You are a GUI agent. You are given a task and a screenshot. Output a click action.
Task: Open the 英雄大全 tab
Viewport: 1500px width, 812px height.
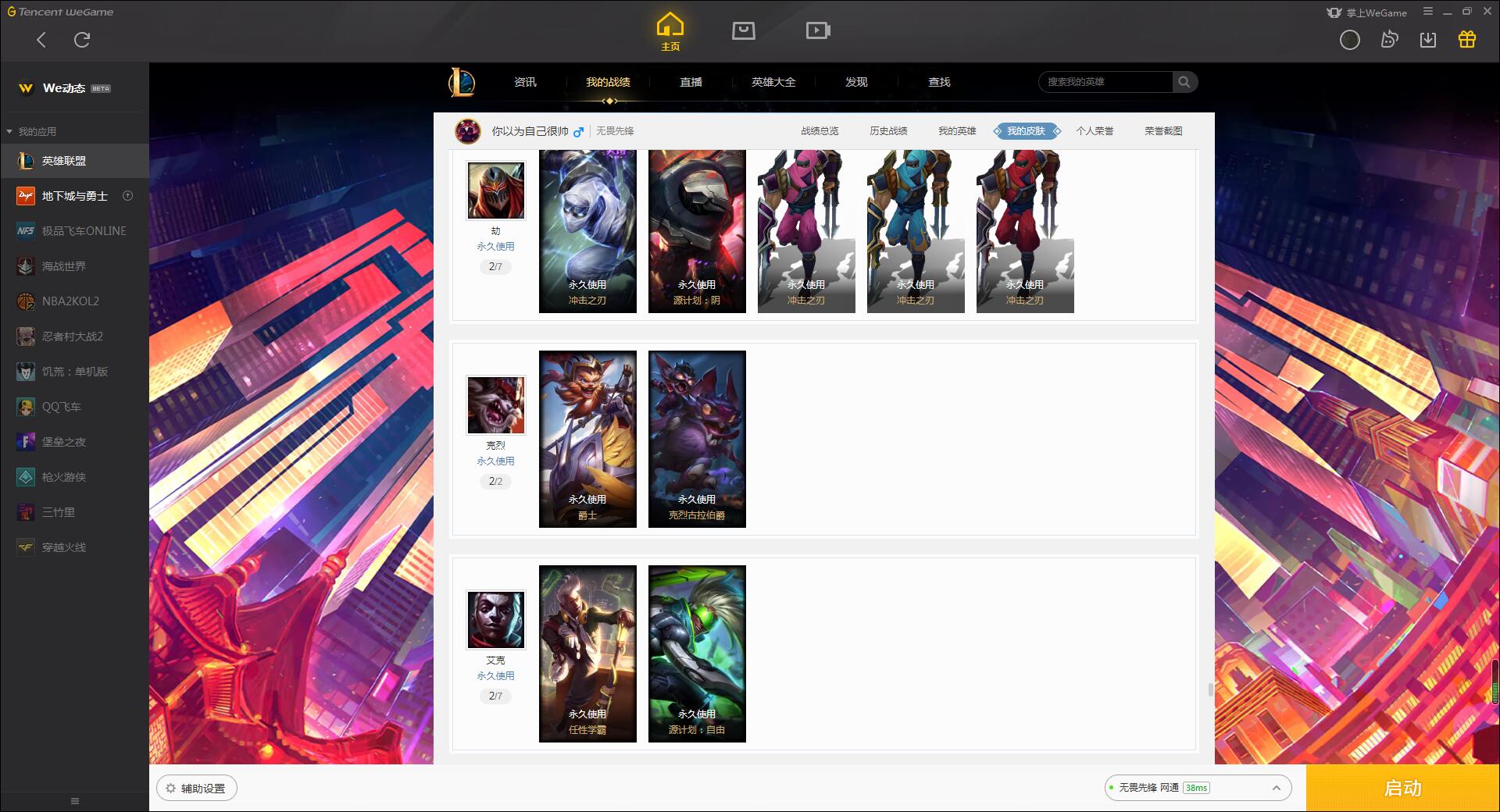click(x=773, y=82)
